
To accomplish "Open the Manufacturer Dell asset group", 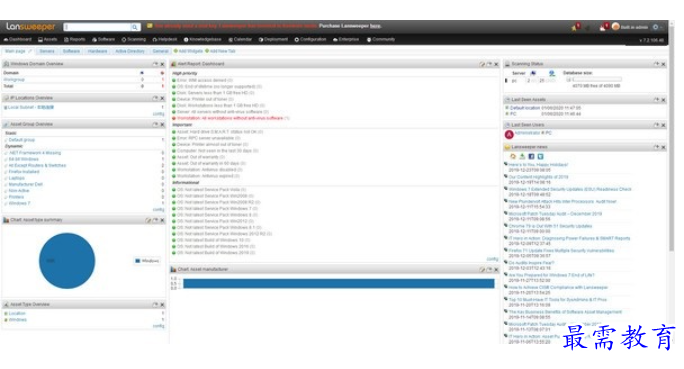I will tap(26, 184).
